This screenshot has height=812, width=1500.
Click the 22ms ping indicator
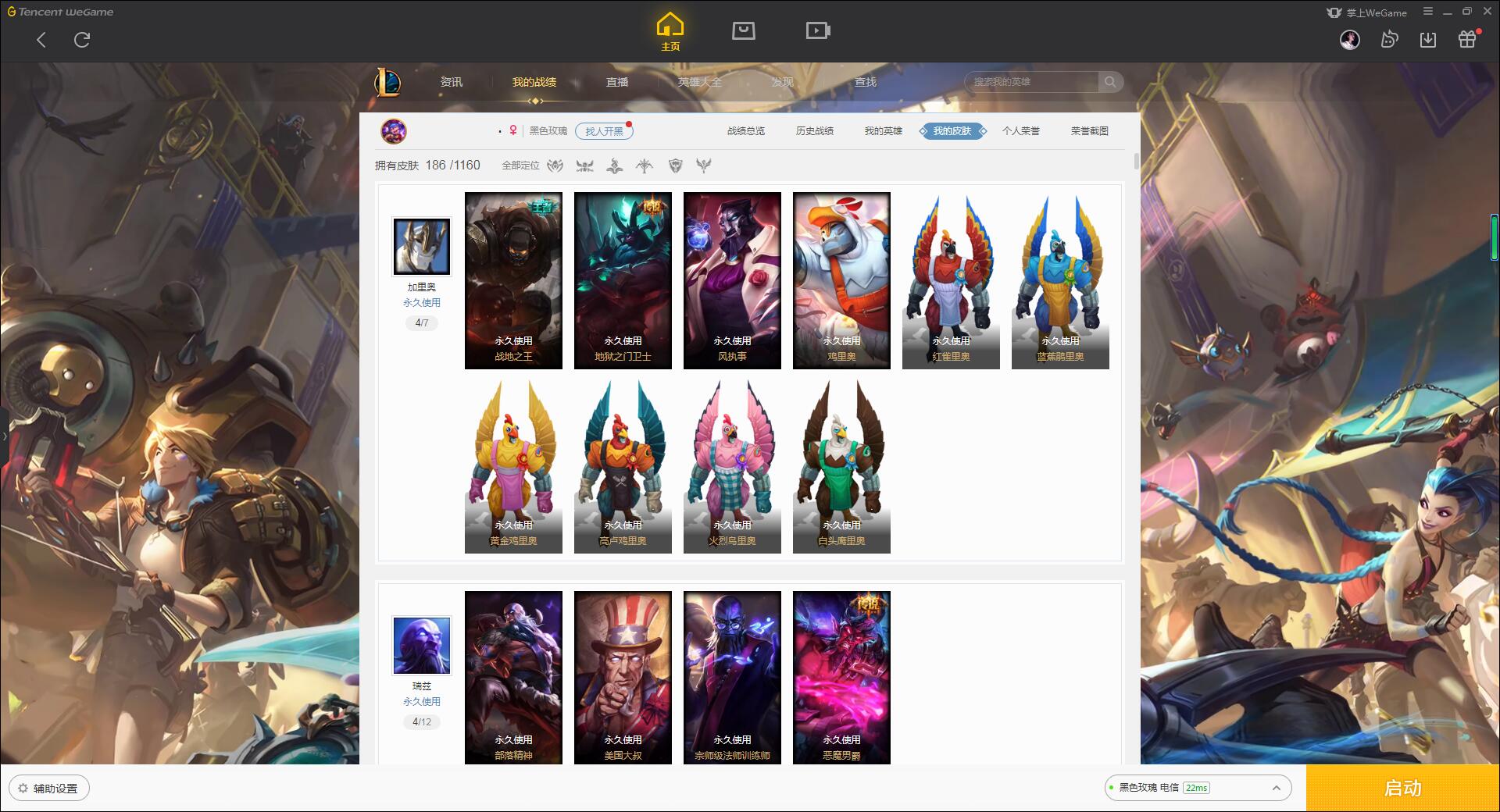1196,788
